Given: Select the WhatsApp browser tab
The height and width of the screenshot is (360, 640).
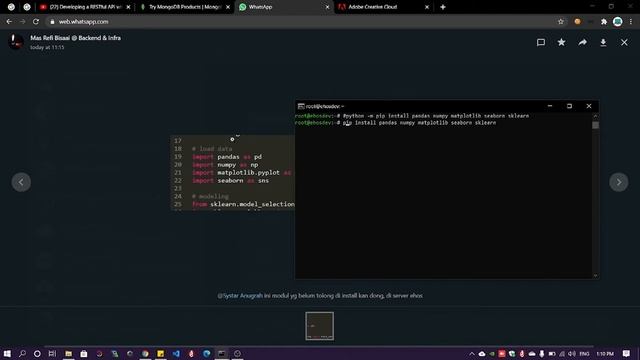Looking at the screenshot, I should (x=284, y=7).
